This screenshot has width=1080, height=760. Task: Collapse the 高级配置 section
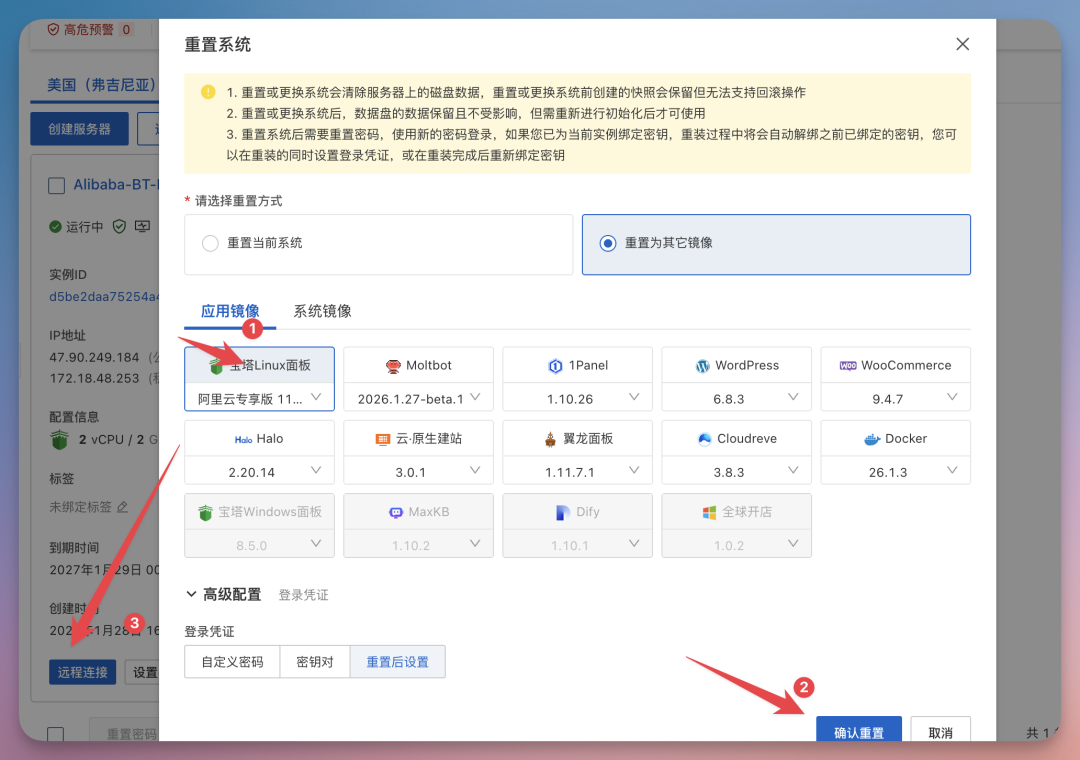(x=228, y=593)
